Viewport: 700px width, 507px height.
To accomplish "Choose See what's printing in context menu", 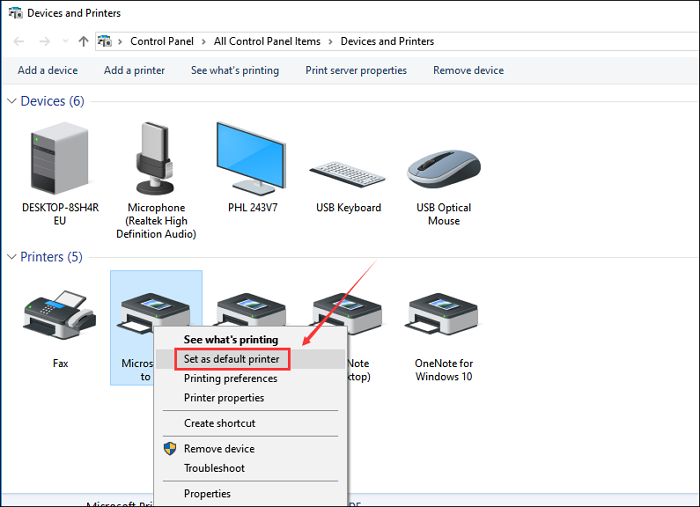I will click(x=231, y=340).
